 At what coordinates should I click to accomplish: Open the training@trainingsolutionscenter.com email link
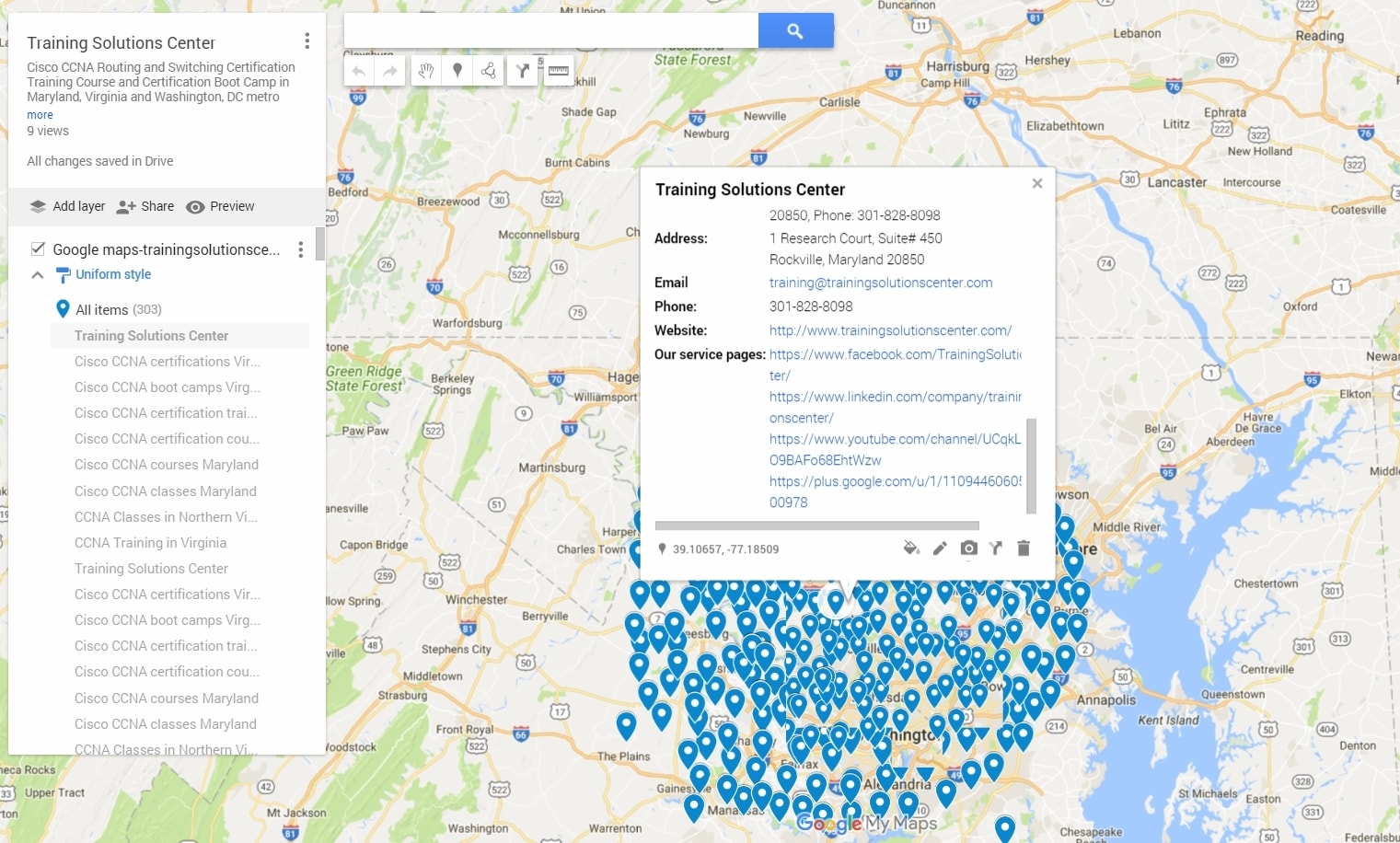(x=881, y=283)
